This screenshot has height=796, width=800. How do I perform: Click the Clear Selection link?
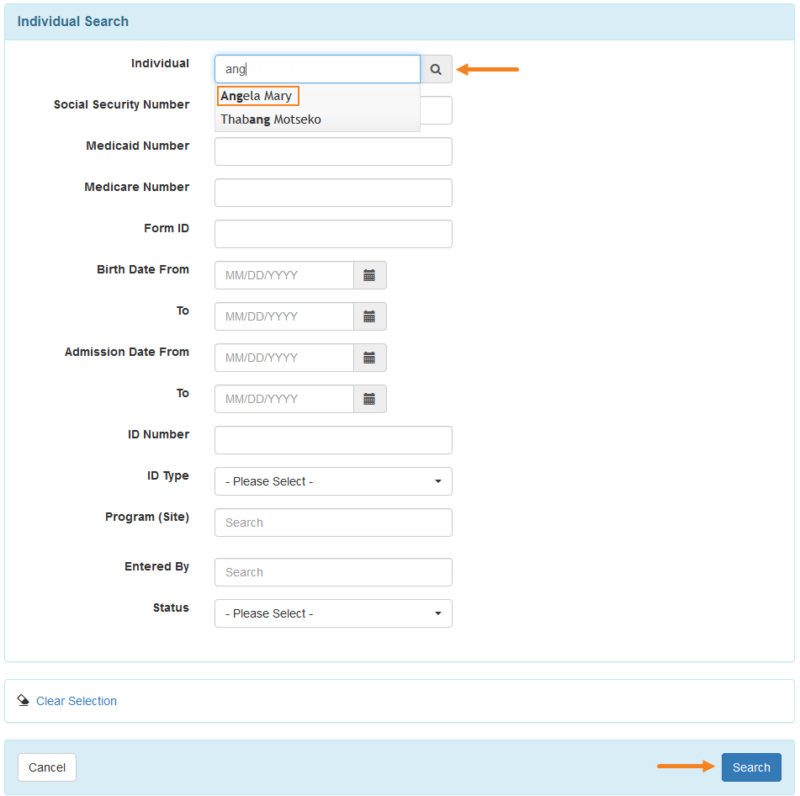(x=76, y=701)
